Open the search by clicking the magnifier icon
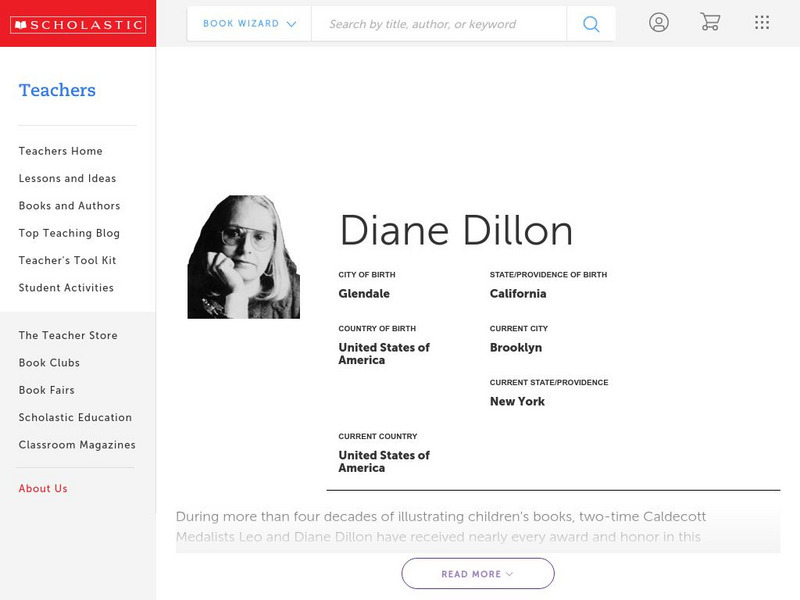This screenshot has width=800, height=600. (x=590, y=22)
